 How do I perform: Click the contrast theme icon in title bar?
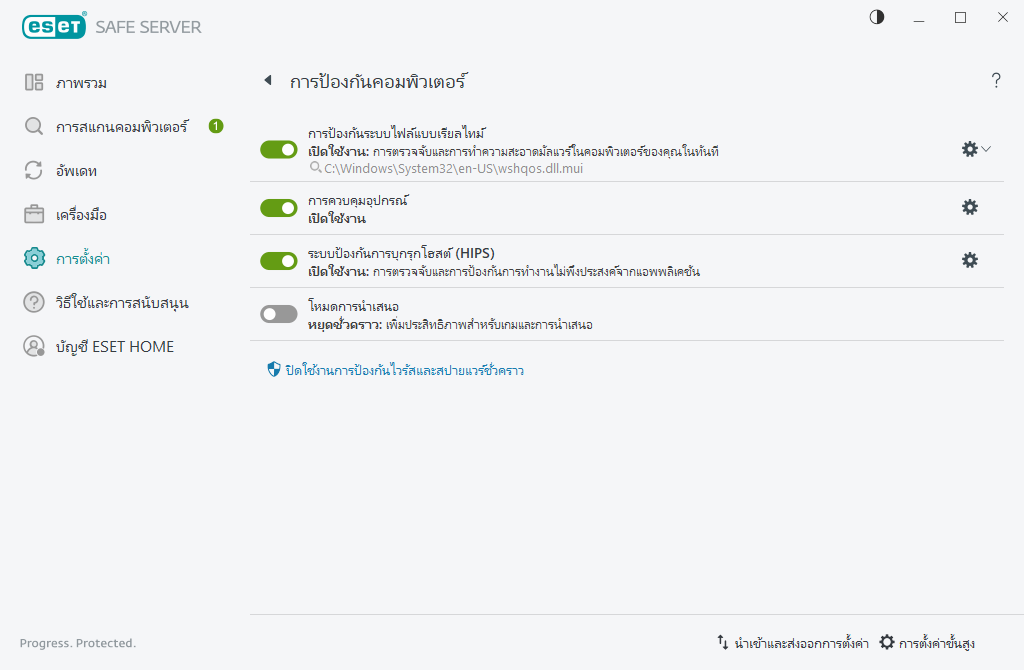click(876, 17)
